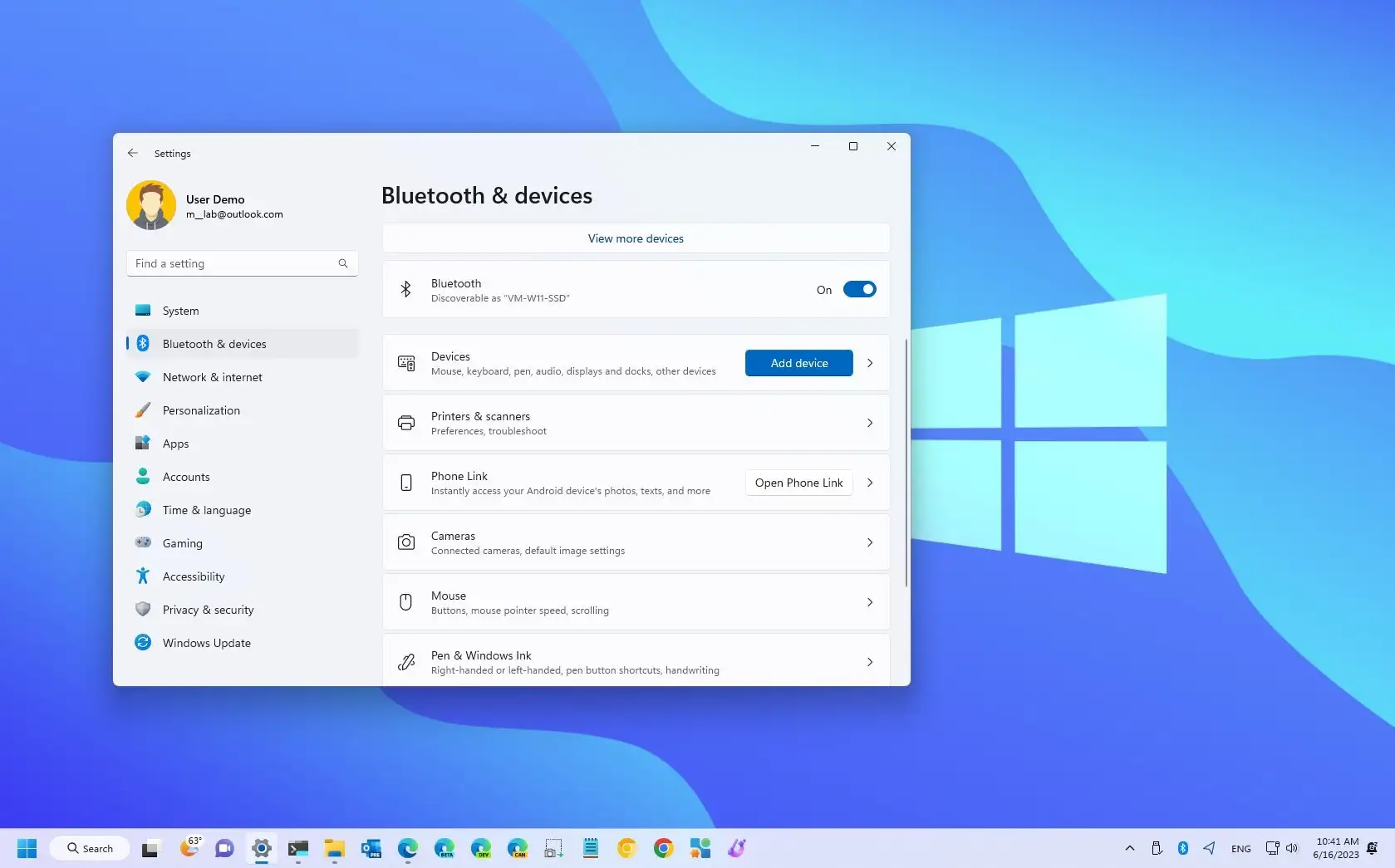Click the Add device button
Viewport: 1395px width, 868px height.
coord(798,363)
